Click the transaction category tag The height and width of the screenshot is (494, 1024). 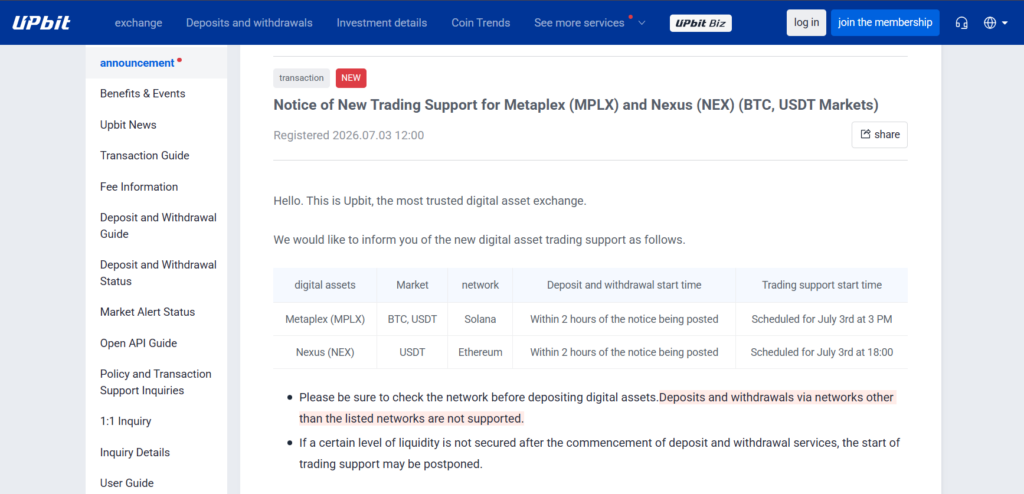tap(301, 78)
